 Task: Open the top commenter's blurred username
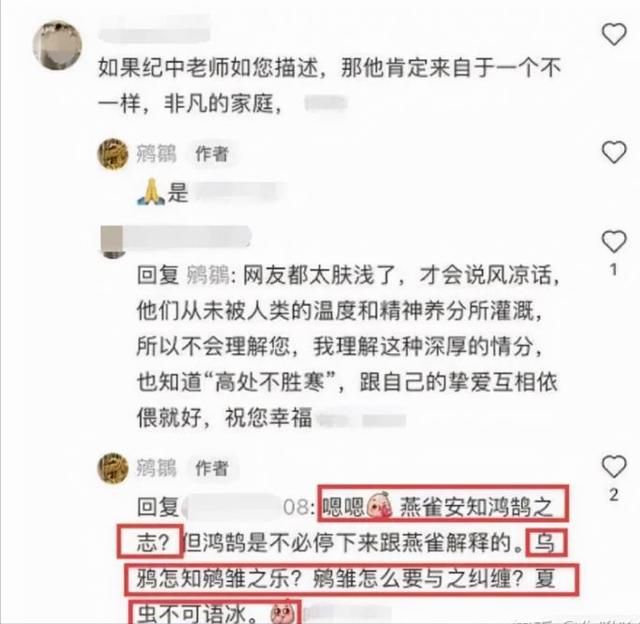154,31
